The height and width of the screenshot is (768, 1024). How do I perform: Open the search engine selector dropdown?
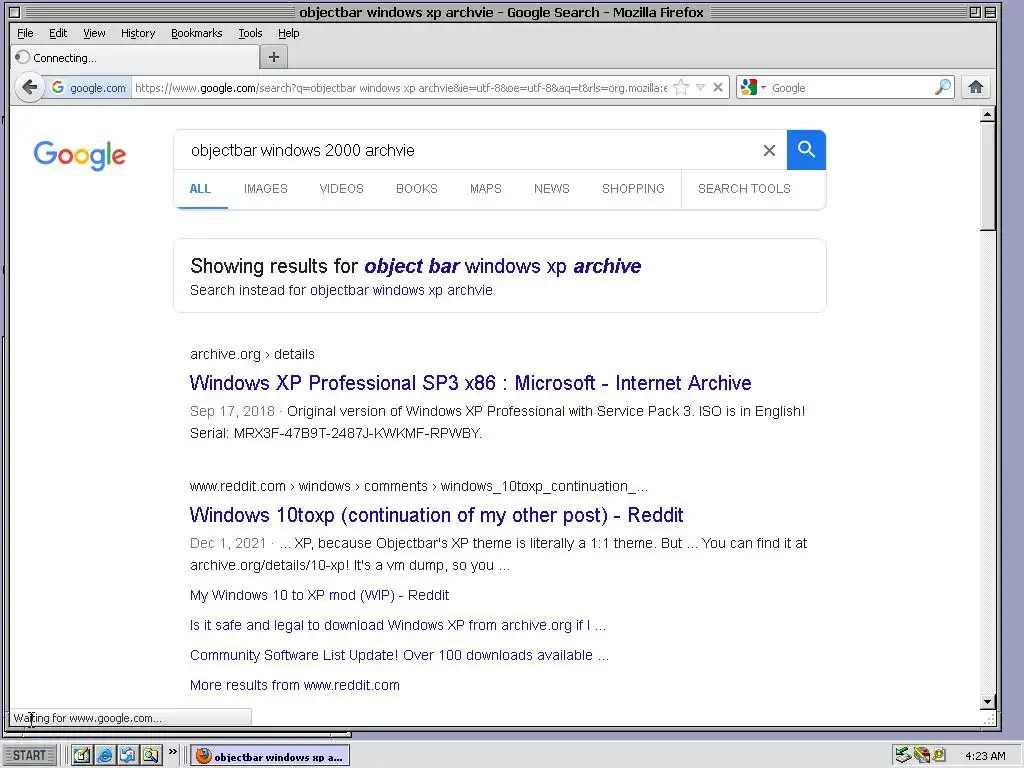point(753,88)
